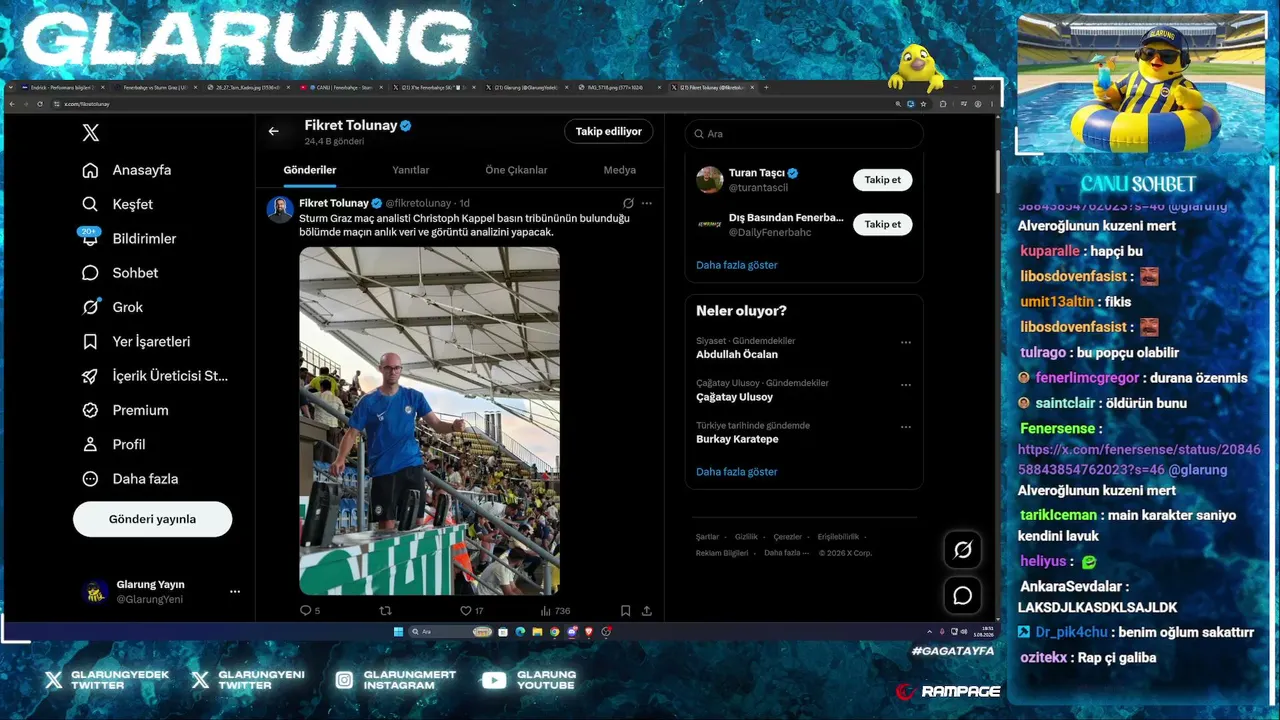Open Bildirimler notifications bell

(129, 238)
